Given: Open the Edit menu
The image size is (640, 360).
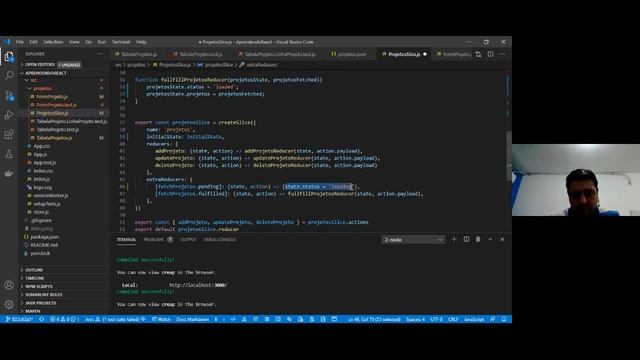Looking at the screenshot, I should pos(33,42).
